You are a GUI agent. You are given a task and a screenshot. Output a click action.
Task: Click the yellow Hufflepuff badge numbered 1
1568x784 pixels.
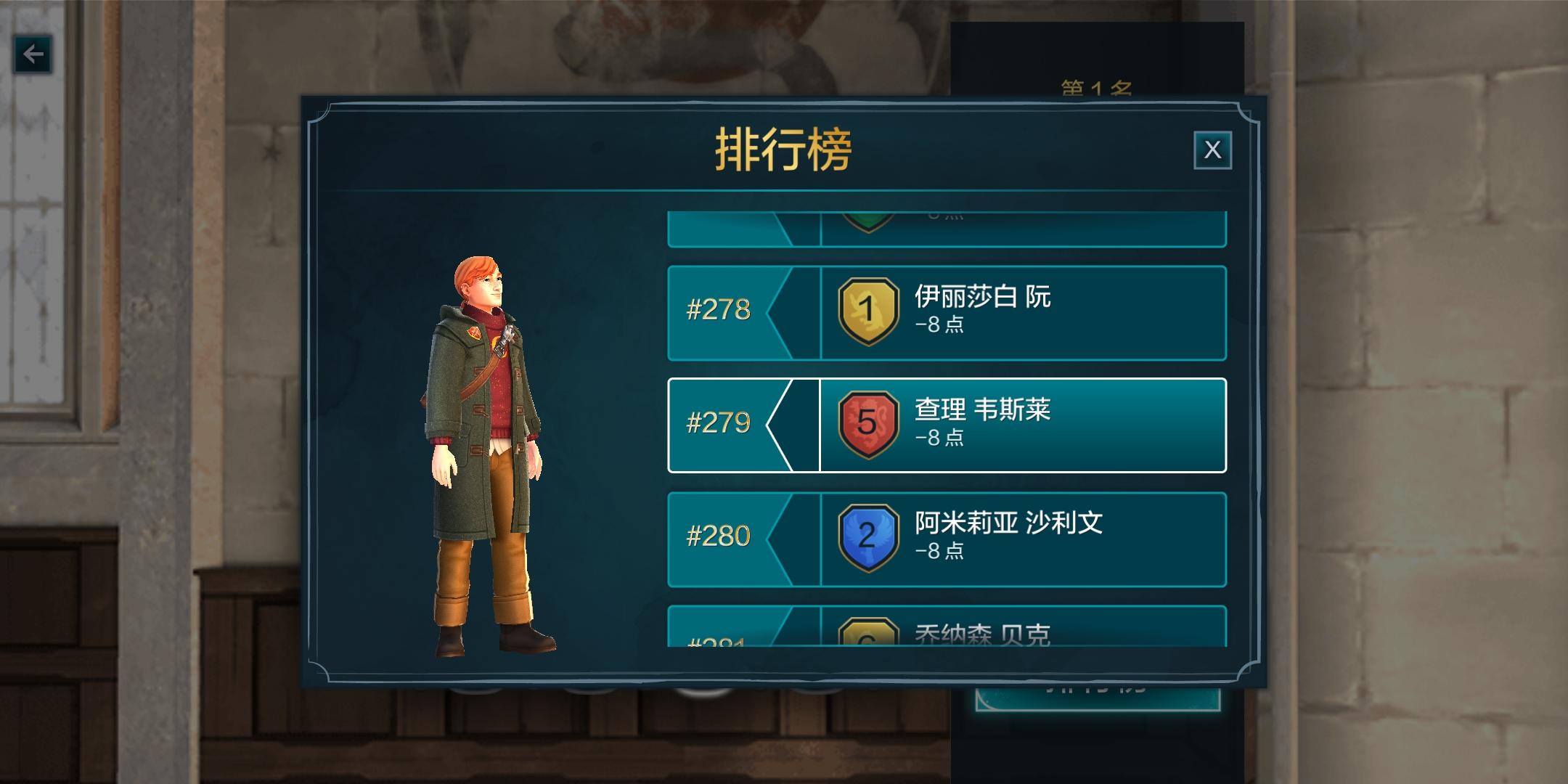coord(867,311)
